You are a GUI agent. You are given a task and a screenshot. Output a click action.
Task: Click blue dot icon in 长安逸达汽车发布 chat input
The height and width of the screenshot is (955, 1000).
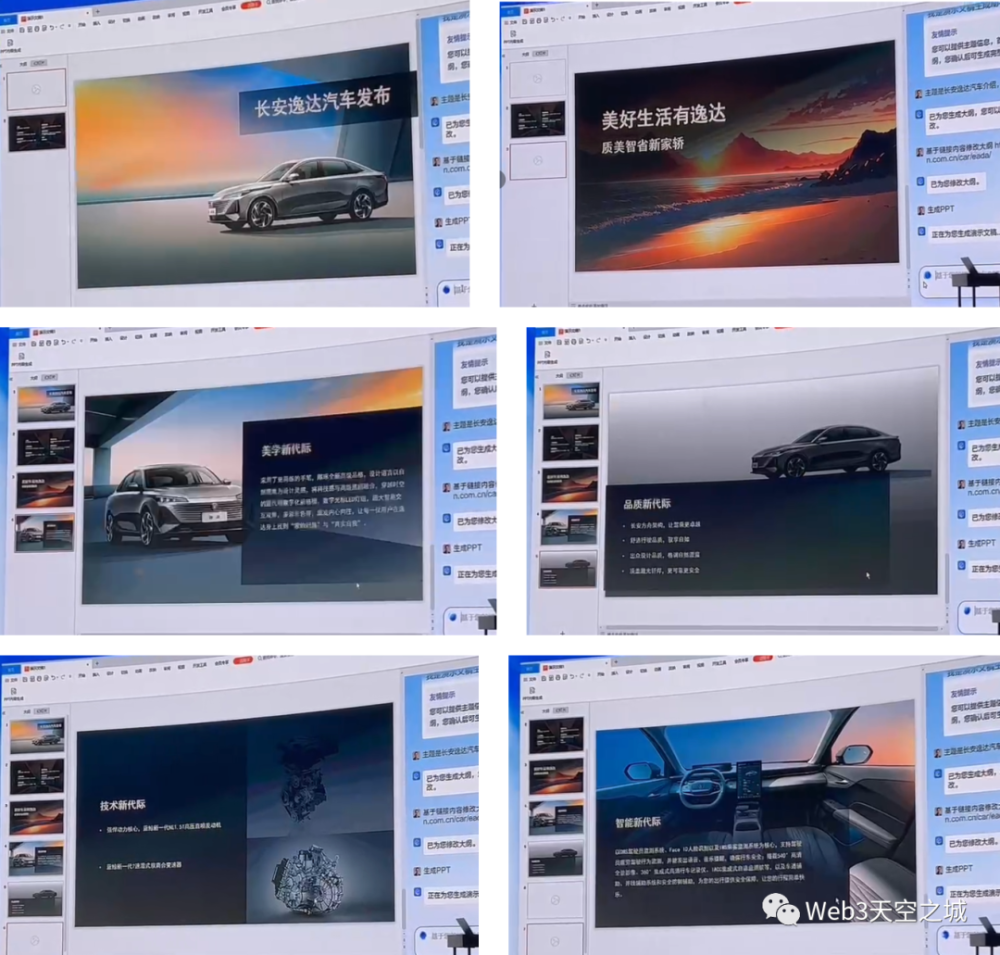pyautogui.click(x=446, y=289)
